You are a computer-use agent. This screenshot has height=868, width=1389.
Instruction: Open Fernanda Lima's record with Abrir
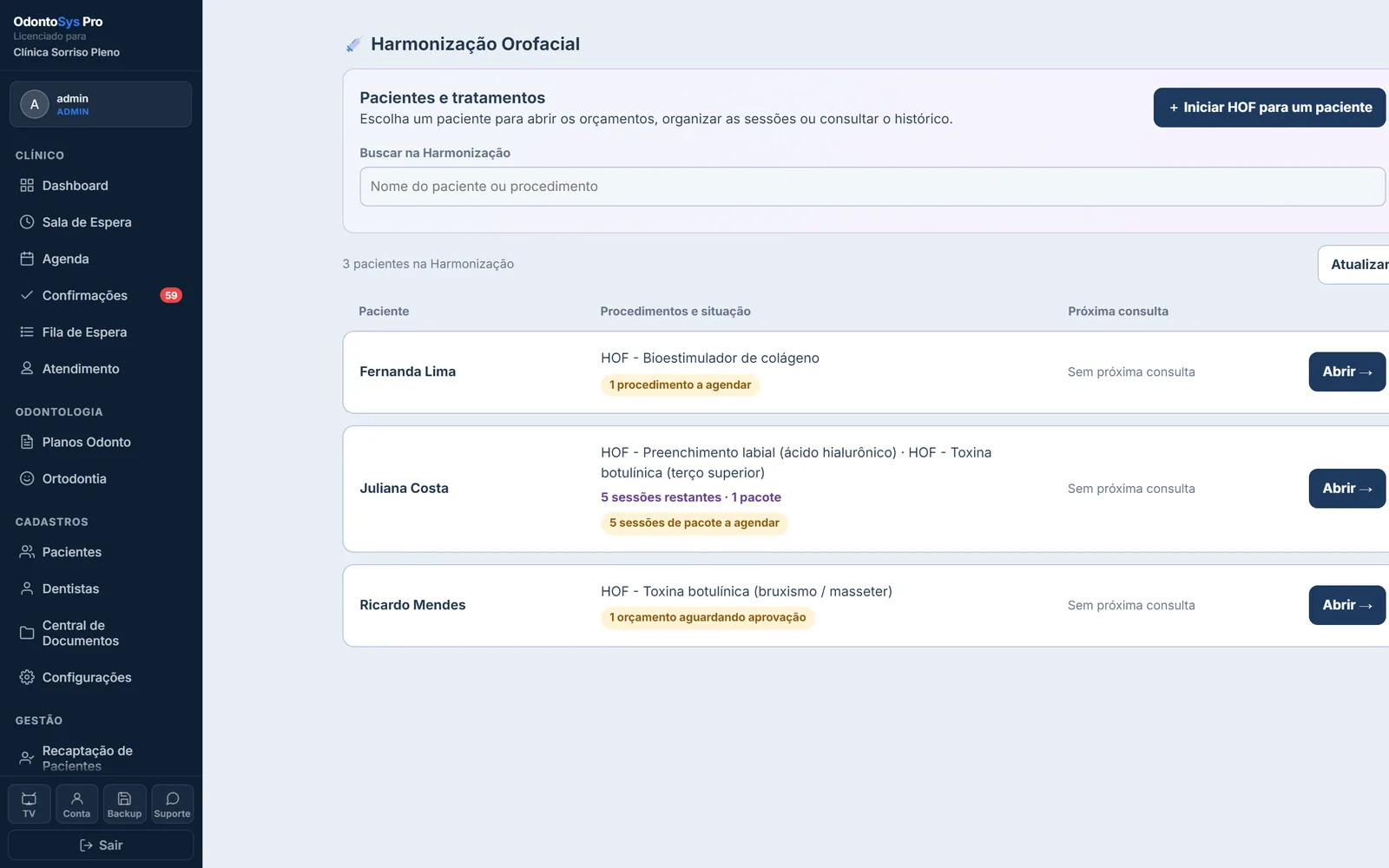(x=1347, y=372)
